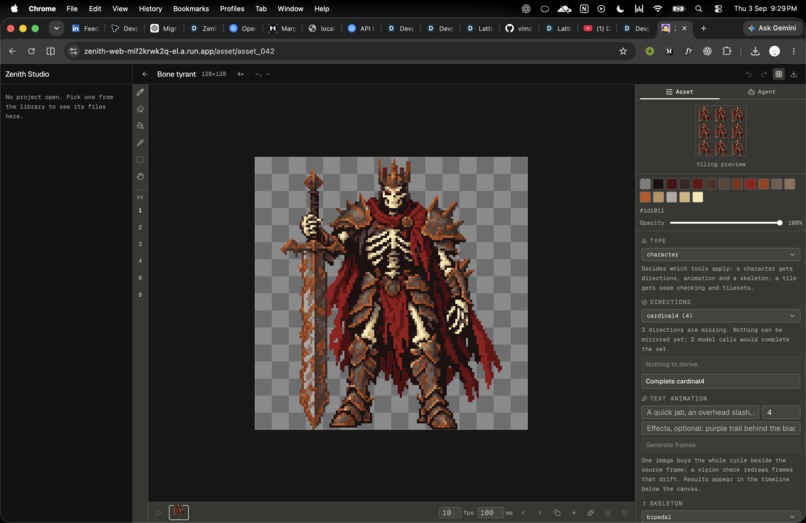Open the DIRECTIONS dropdown showing cardinal4 (4)
The width and height of the screenshot is (806, 523).
pyautogui.click(x=720, y=316)
